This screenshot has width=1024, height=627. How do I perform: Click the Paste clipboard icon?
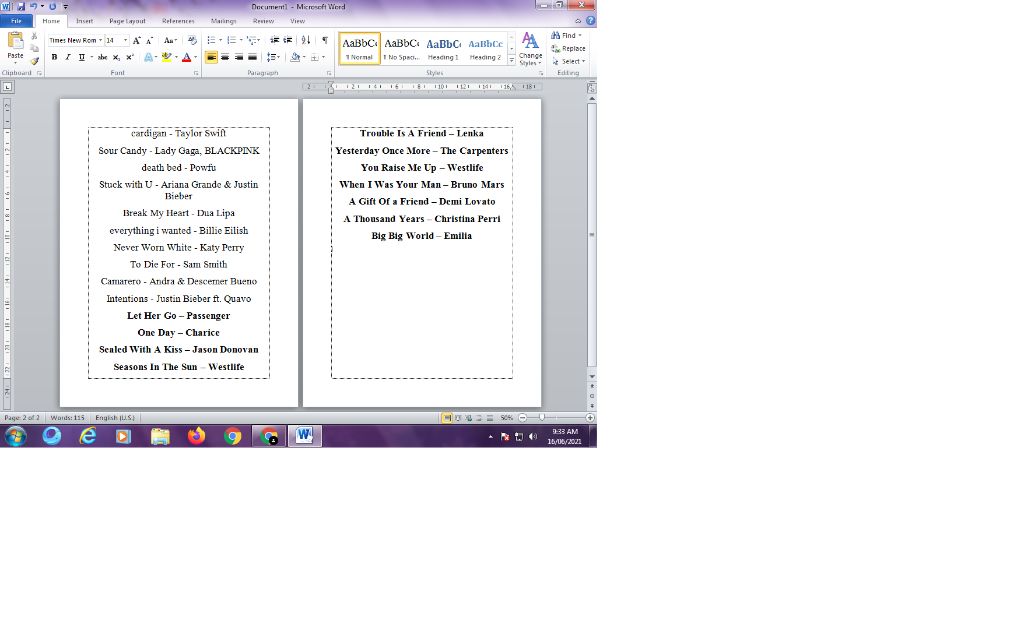(x=15, y=41)
